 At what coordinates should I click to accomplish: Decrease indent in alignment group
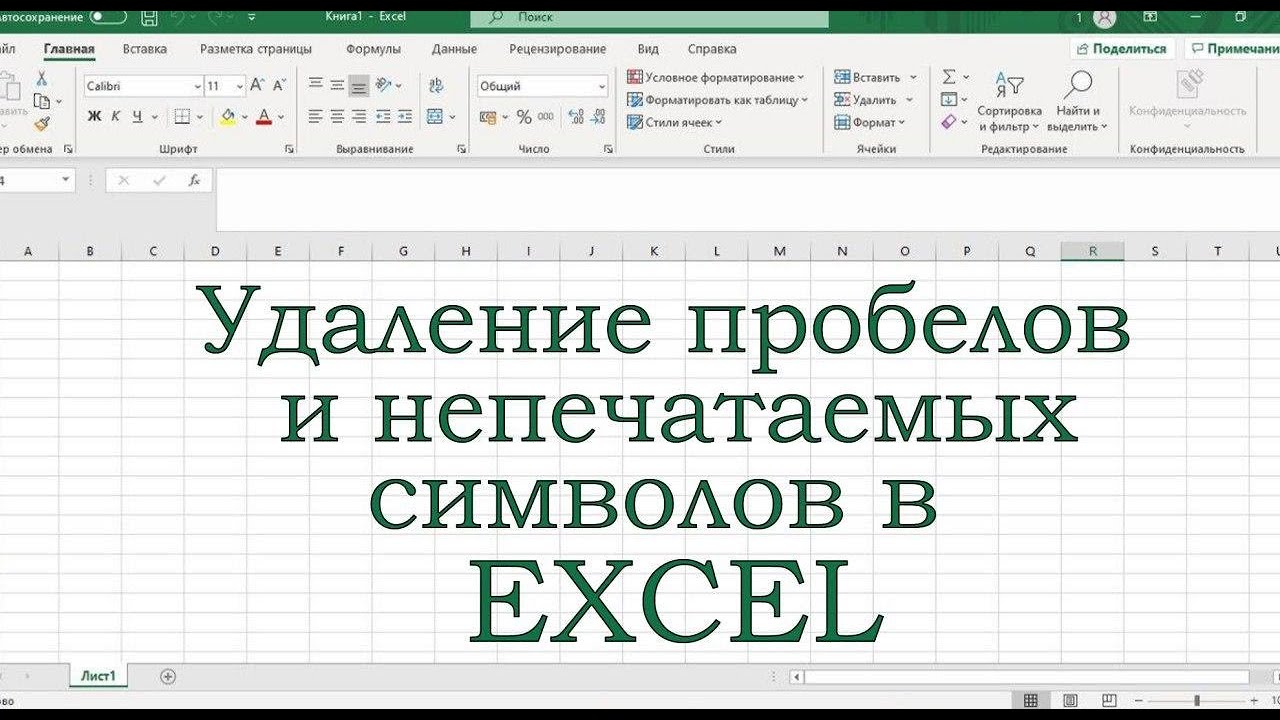click(x=382, y=117)
